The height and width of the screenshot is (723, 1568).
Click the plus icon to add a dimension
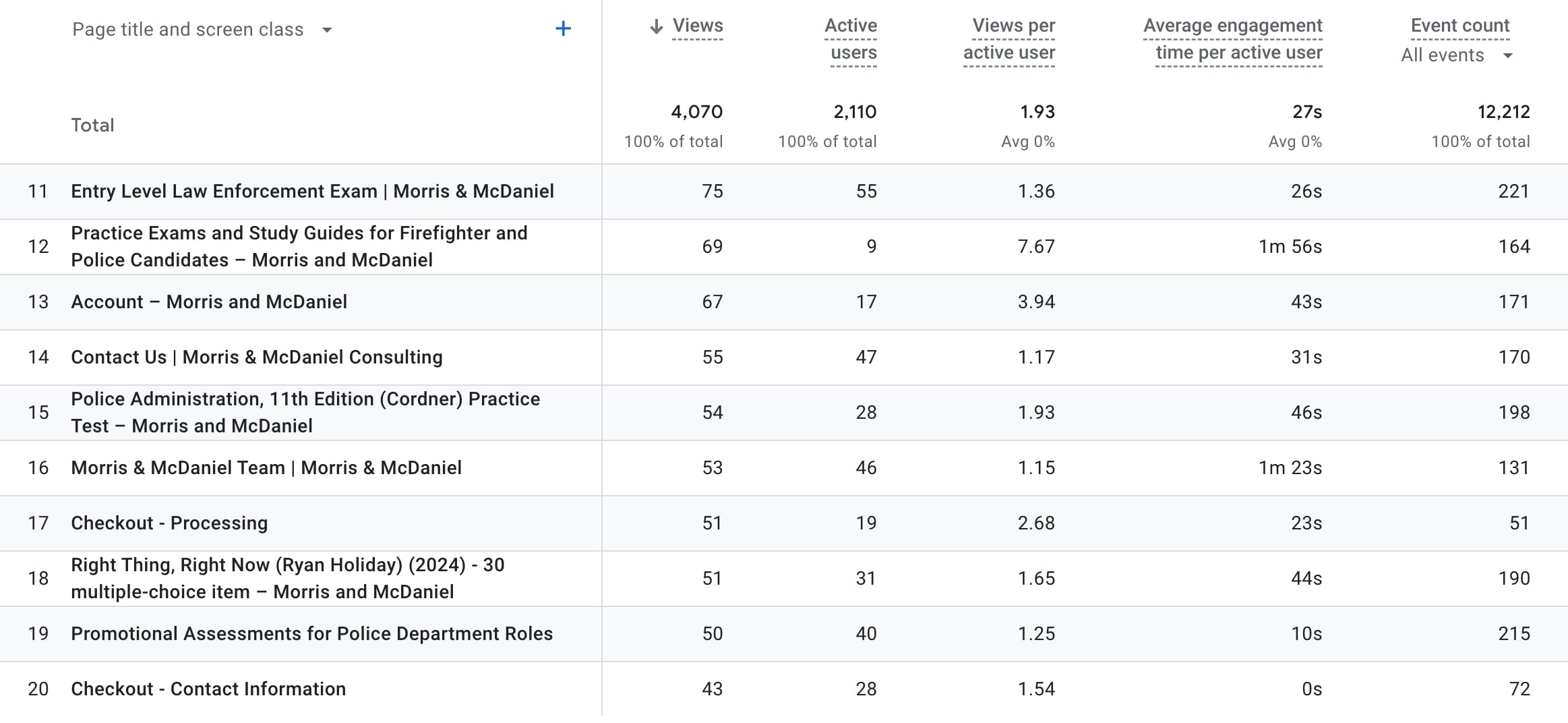click(563, 28)
